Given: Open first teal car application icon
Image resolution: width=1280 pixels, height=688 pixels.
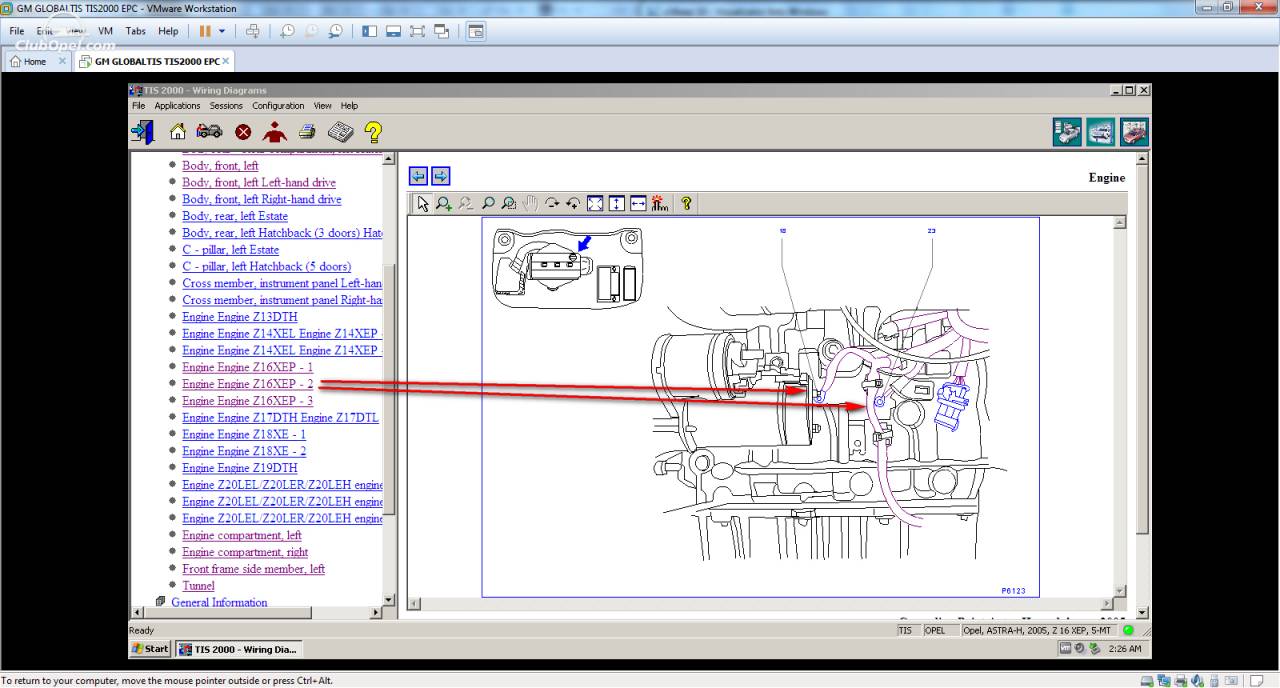Looking at the screenshot, I should pyautogui.click(x=1067, y=132).
